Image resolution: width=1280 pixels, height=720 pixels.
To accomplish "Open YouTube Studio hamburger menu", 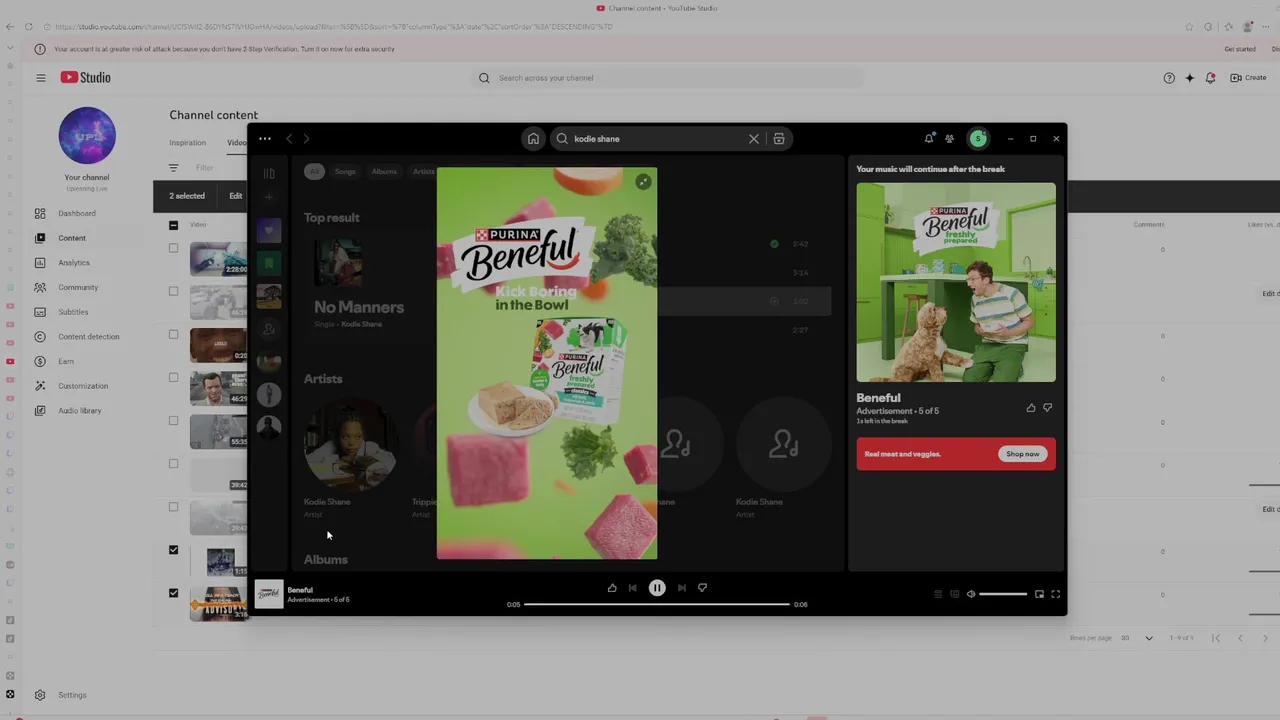I will tap(41, 78).
